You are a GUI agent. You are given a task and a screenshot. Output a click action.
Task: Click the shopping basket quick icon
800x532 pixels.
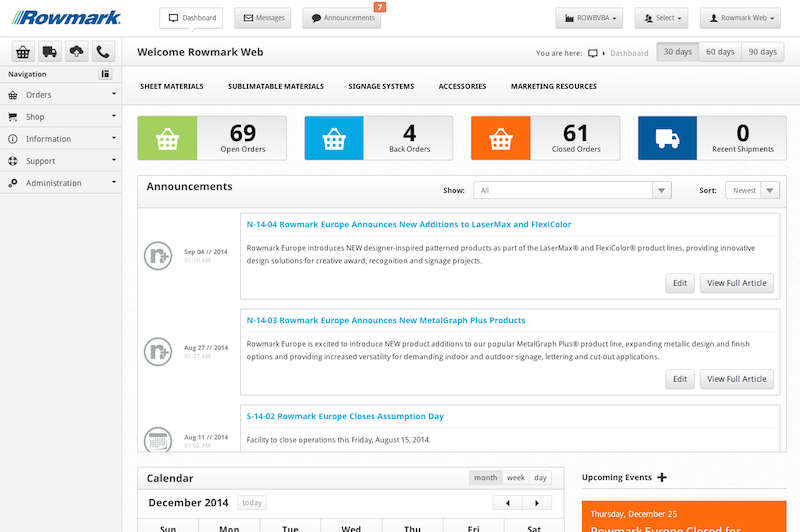point(23,52)
